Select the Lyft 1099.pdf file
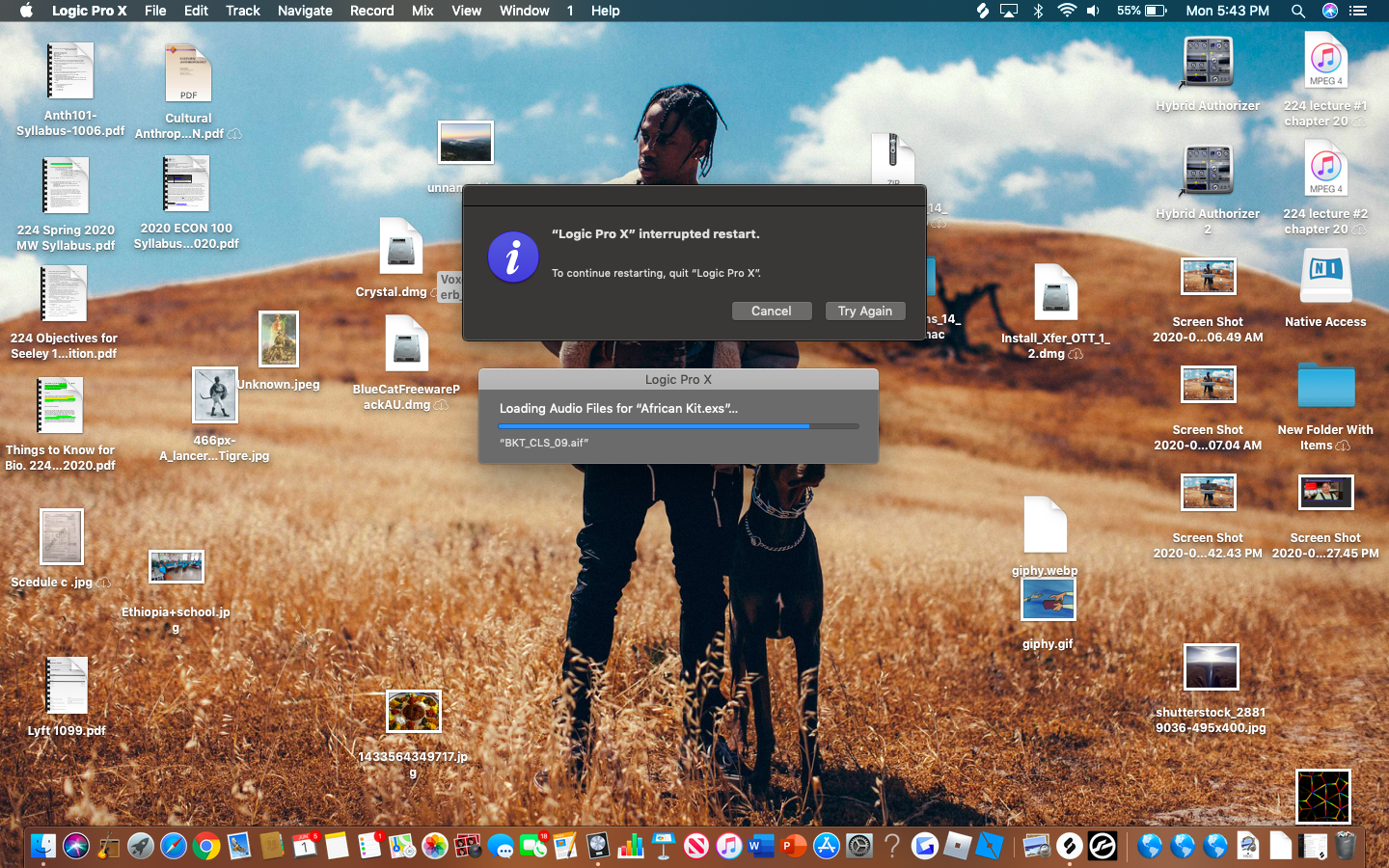The image size is (1389, 868). coord(67,686)
